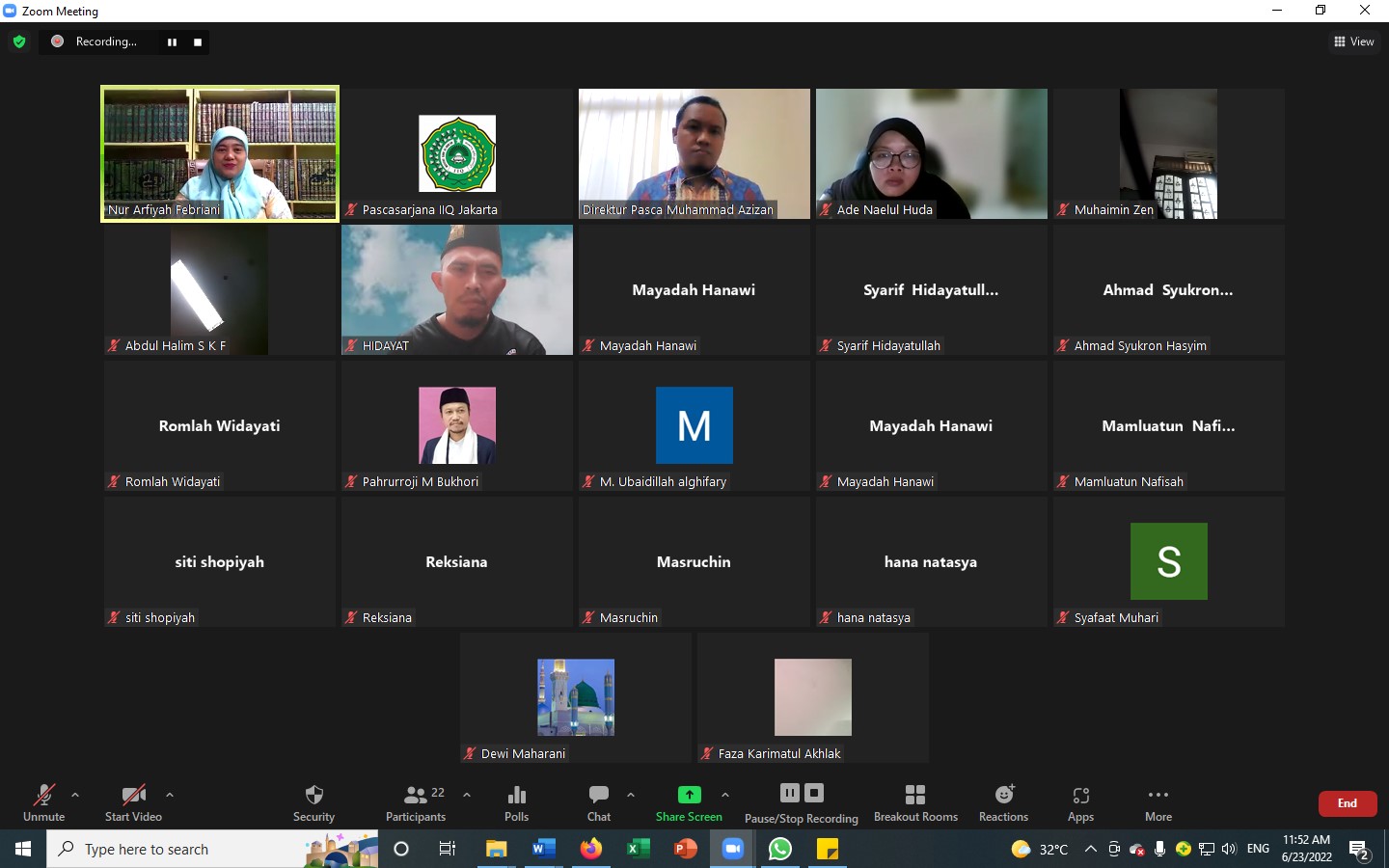This screenshot has width=1389, height=868.
Task: Pause the recording from the top indicator
Action: [172, 42]
